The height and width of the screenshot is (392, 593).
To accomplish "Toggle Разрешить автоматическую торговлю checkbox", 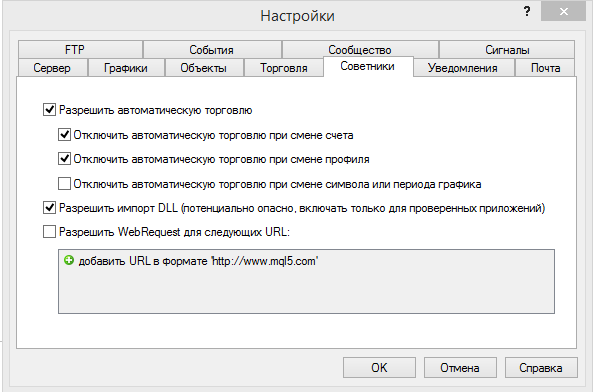I will (49, 110).
